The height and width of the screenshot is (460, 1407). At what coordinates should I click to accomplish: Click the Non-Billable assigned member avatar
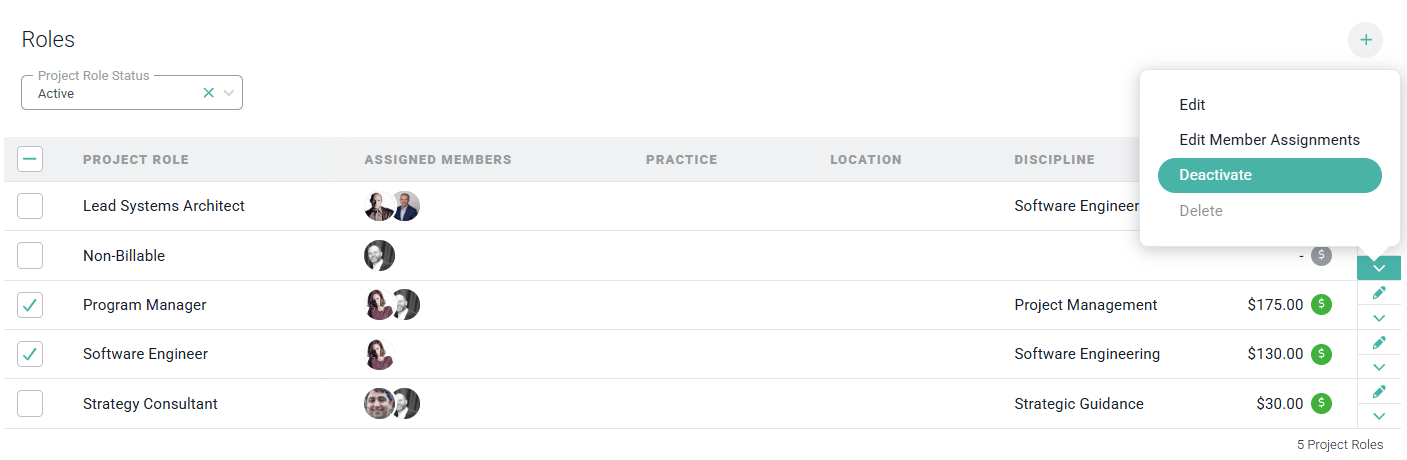click(x=380, y=256)
